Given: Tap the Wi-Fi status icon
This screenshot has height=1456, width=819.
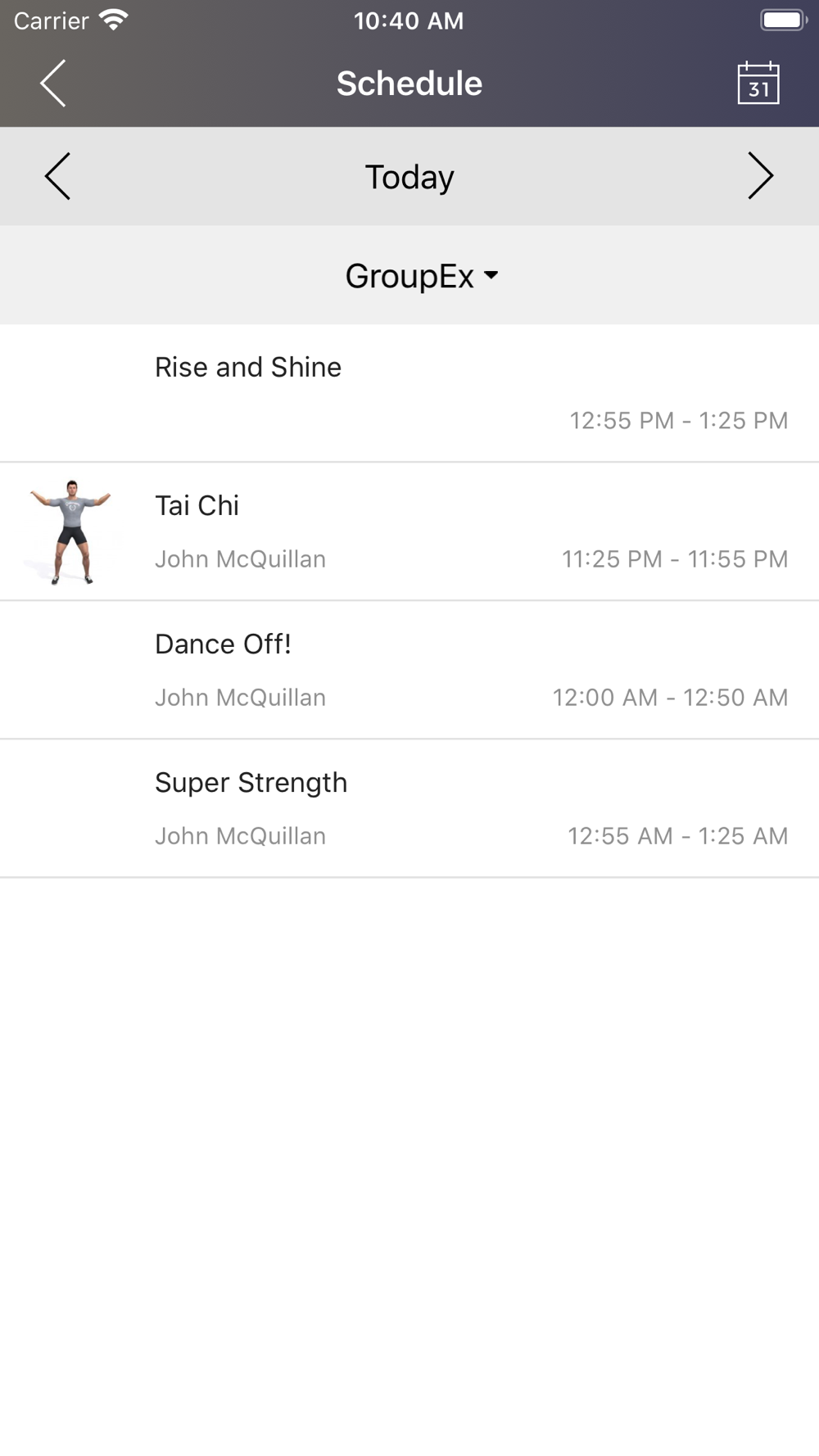Looking at the screenshot, I should tap(113, 20).
